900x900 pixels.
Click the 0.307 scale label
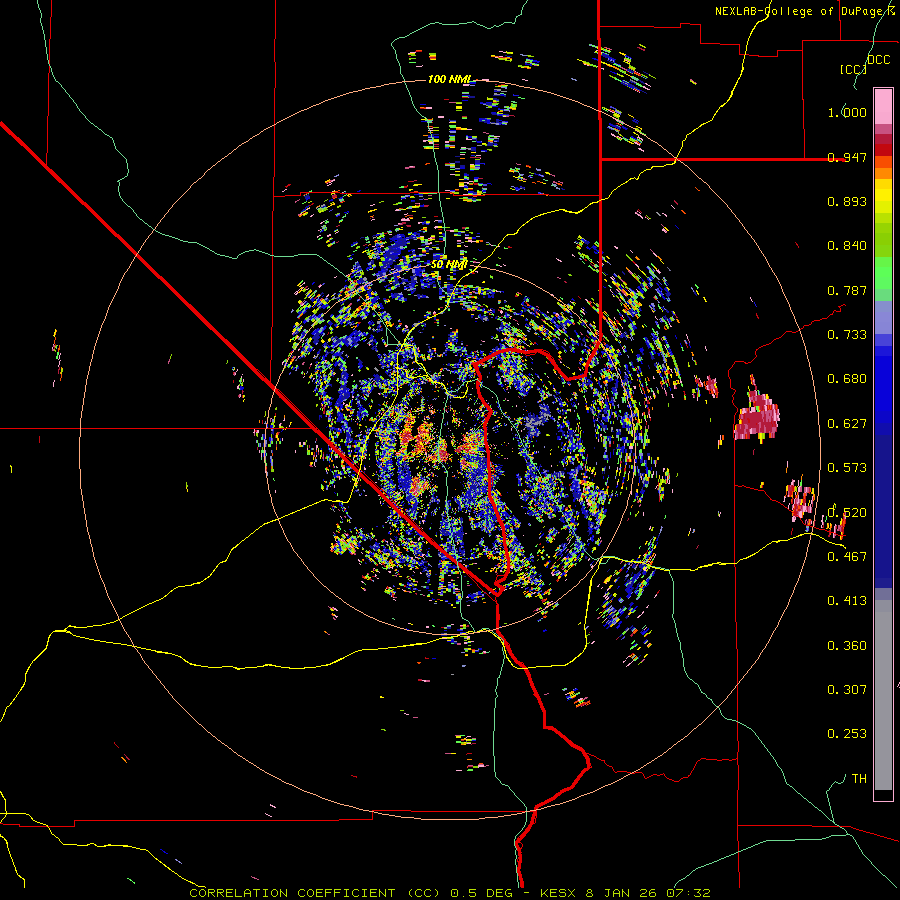(847, 690)
